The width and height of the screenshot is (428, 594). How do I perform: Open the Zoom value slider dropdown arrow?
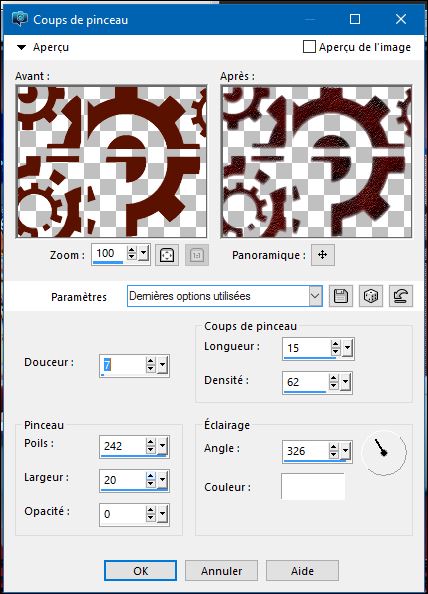click(144, 253)
